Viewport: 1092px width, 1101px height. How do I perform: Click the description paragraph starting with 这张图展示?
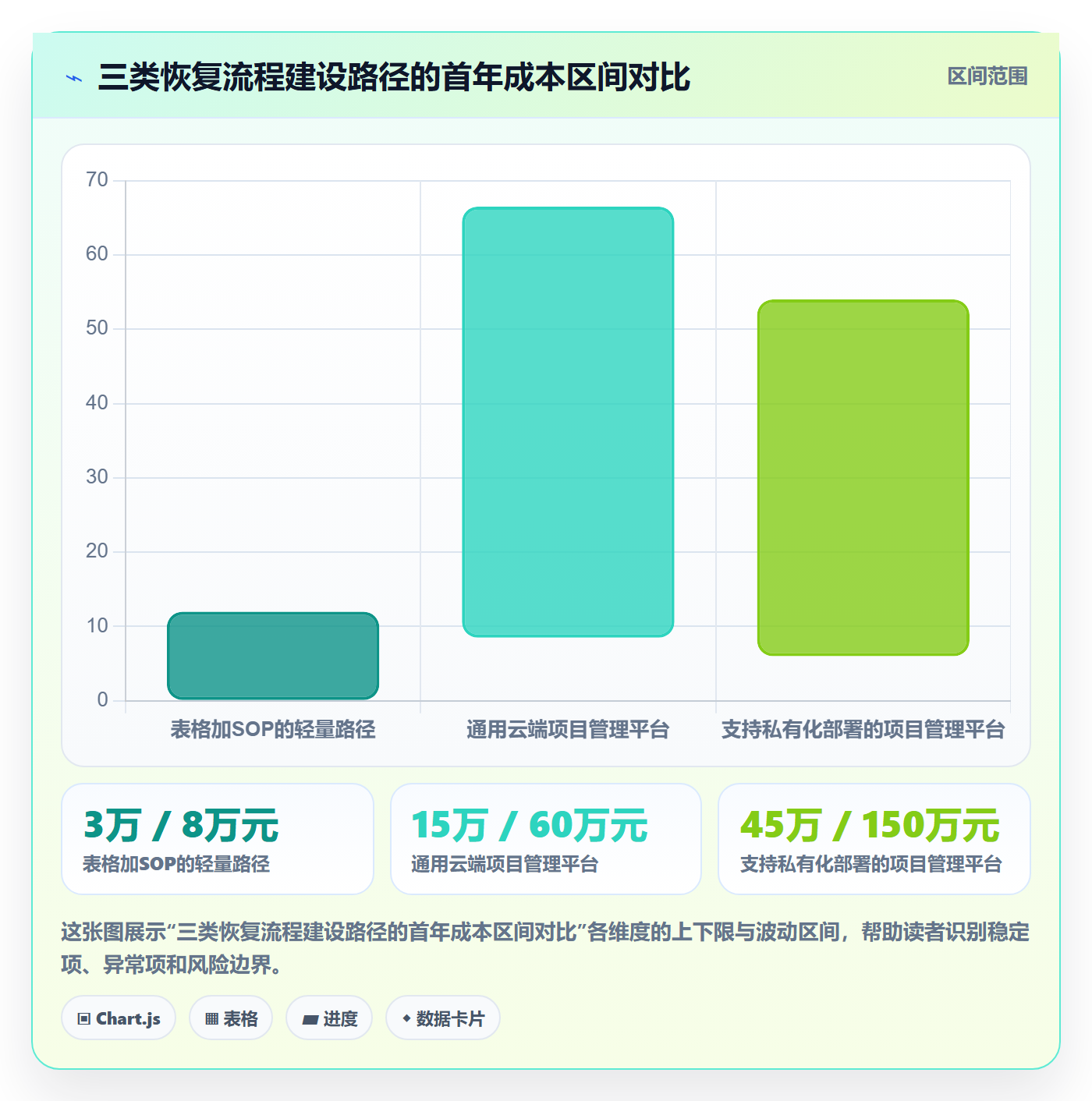coord(546,948)
